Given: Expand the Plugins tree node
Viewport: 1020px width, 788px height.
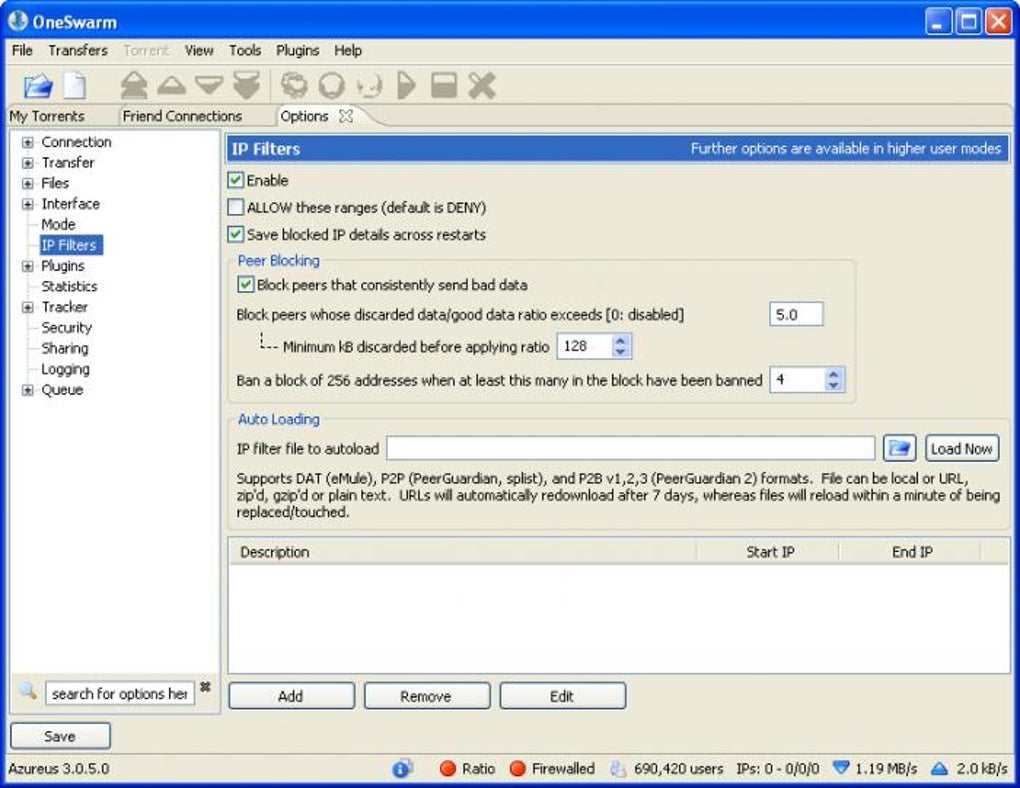Looking at the screenshot, I should pyautogui.click(x=27, y=266).
